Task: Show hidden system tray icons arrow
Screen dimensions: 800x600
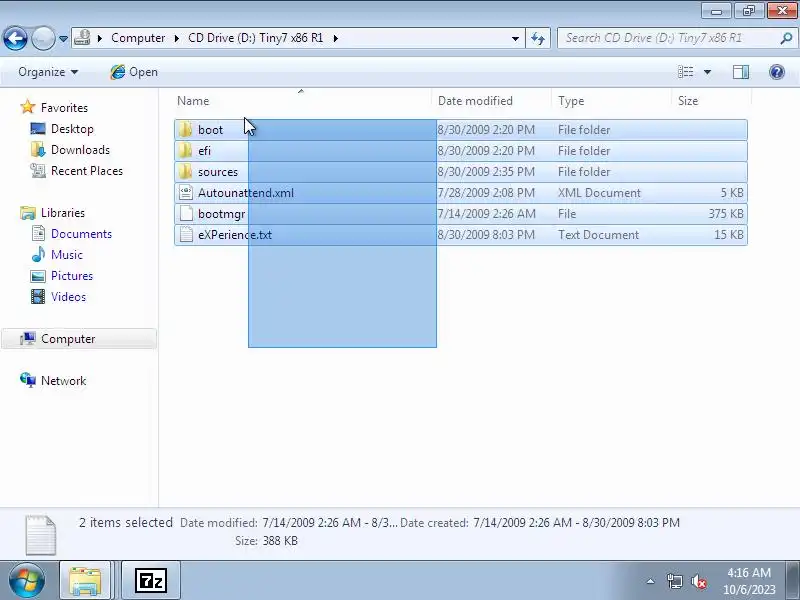Action: tap(651, 581)
